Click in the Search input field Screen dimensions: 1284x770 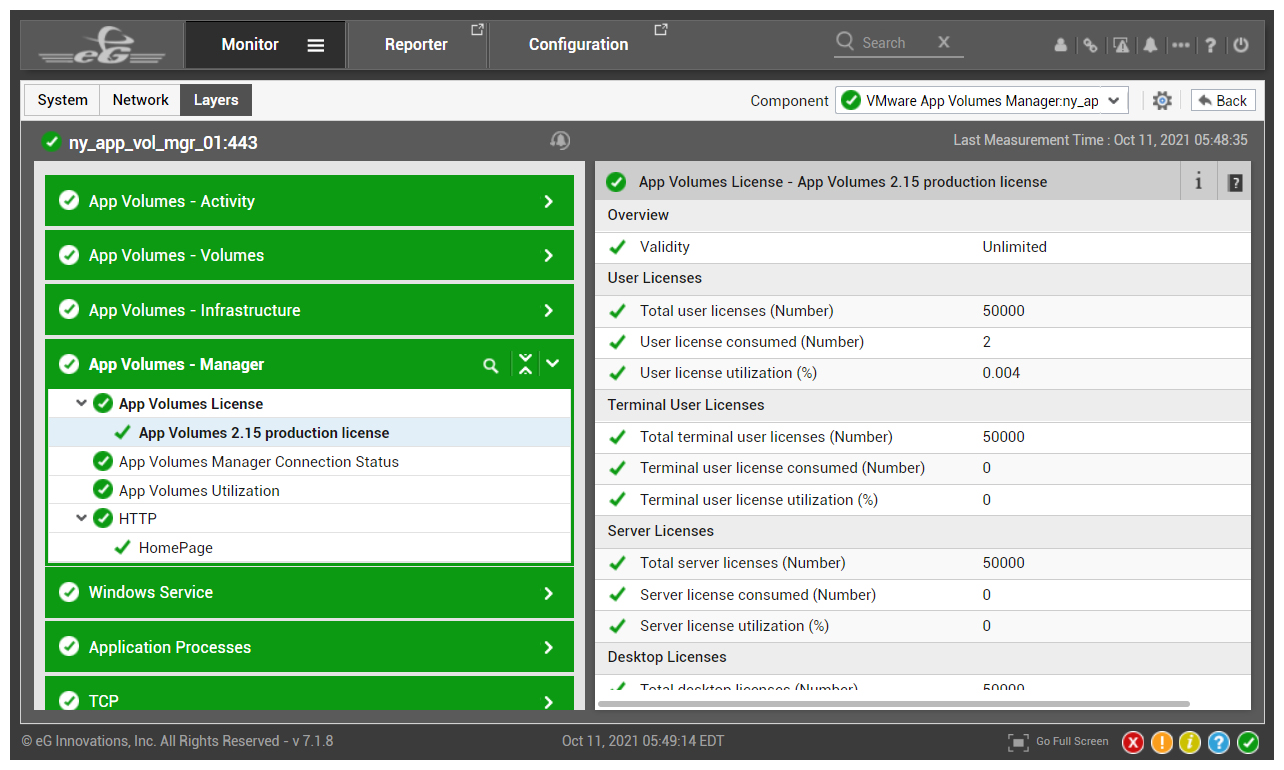click(x=896, y=42)
